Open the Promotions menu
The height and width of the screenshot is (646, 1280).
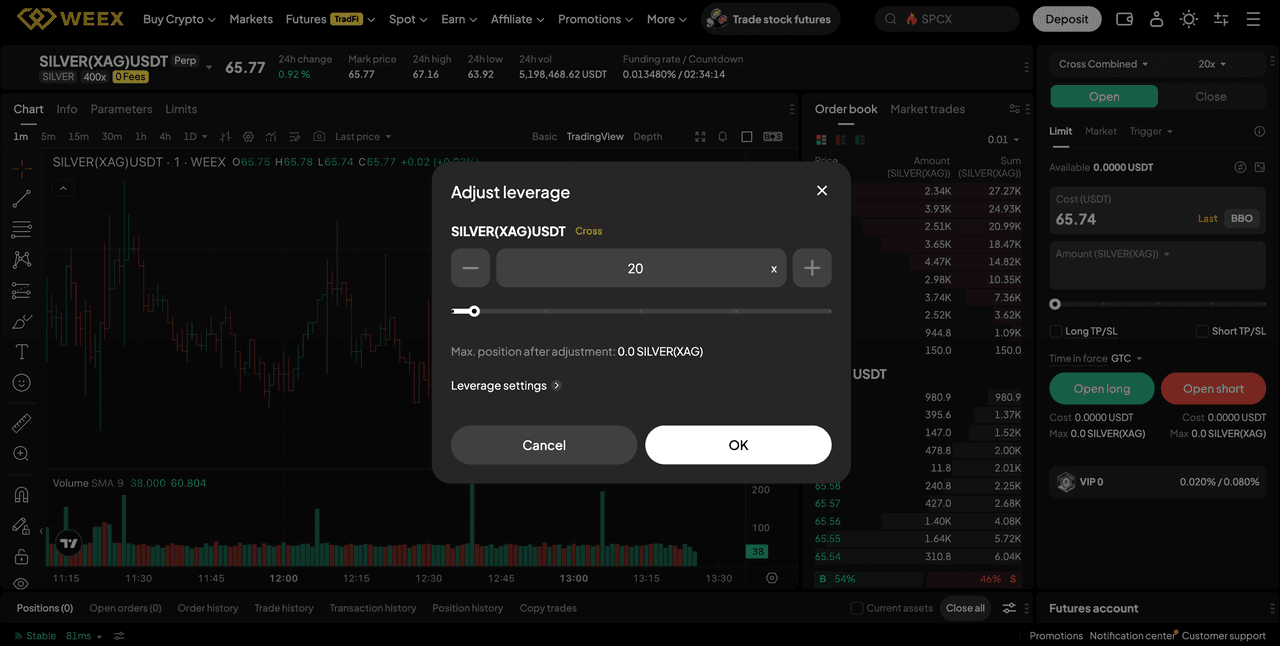point(596,19)
